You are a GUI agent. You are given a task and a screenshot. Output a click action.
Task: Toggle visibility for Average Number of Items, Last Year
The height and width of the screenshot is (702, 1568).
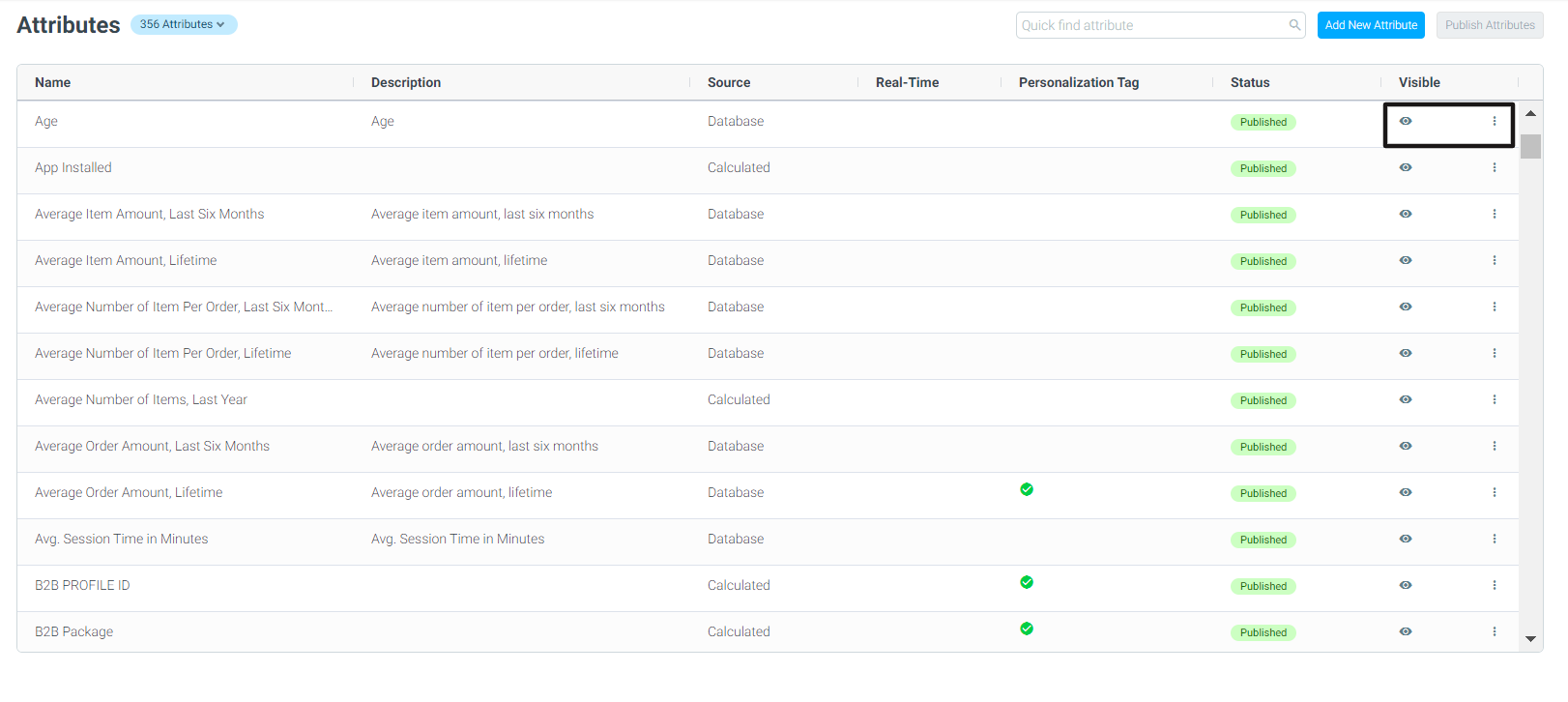(1406, 399)
